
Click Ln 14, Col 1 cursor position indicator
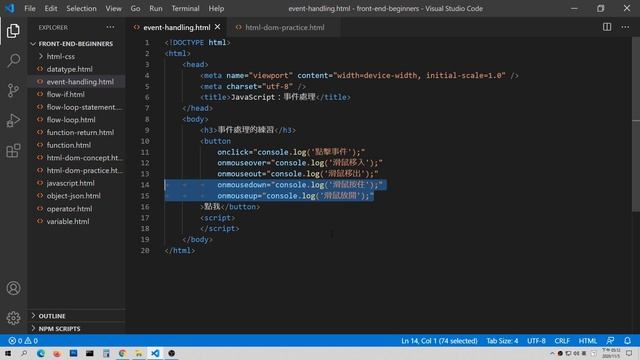click(439, 340)
